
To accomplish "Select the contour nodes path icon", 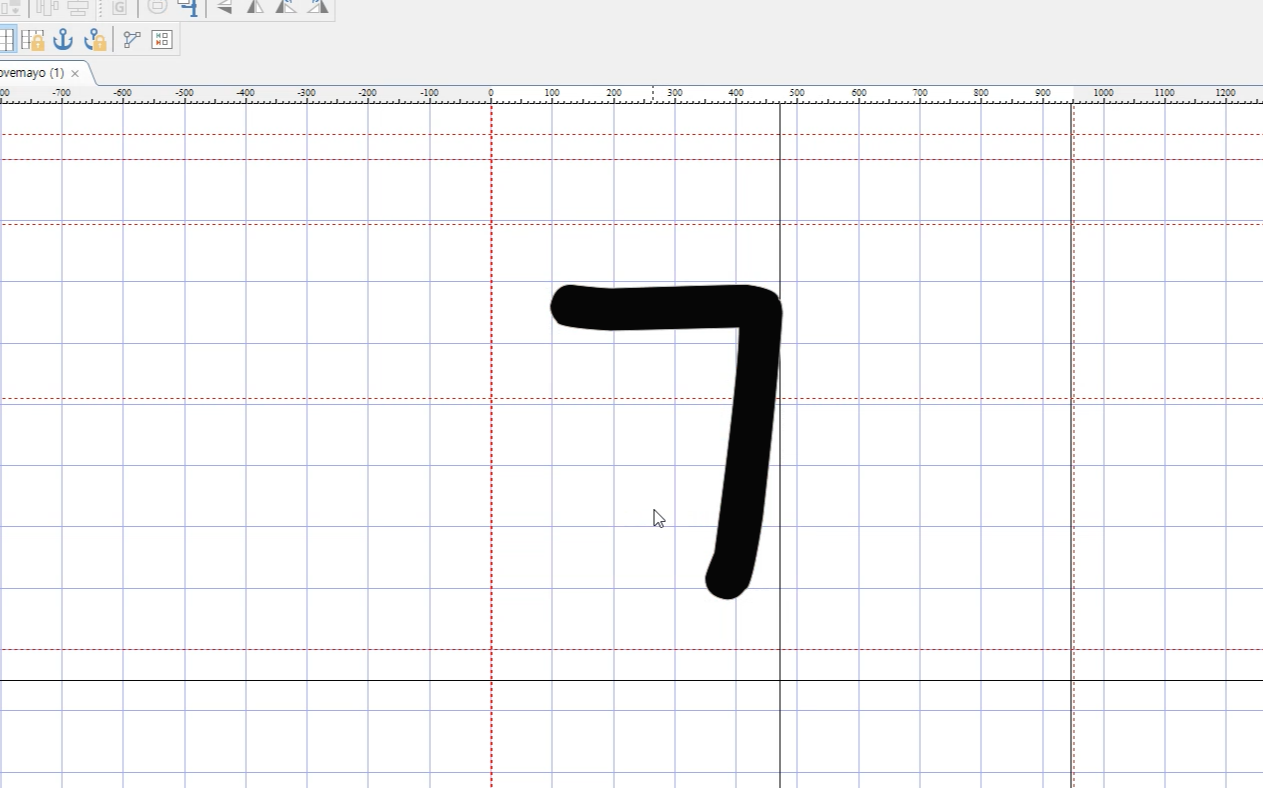I will 132,40.
